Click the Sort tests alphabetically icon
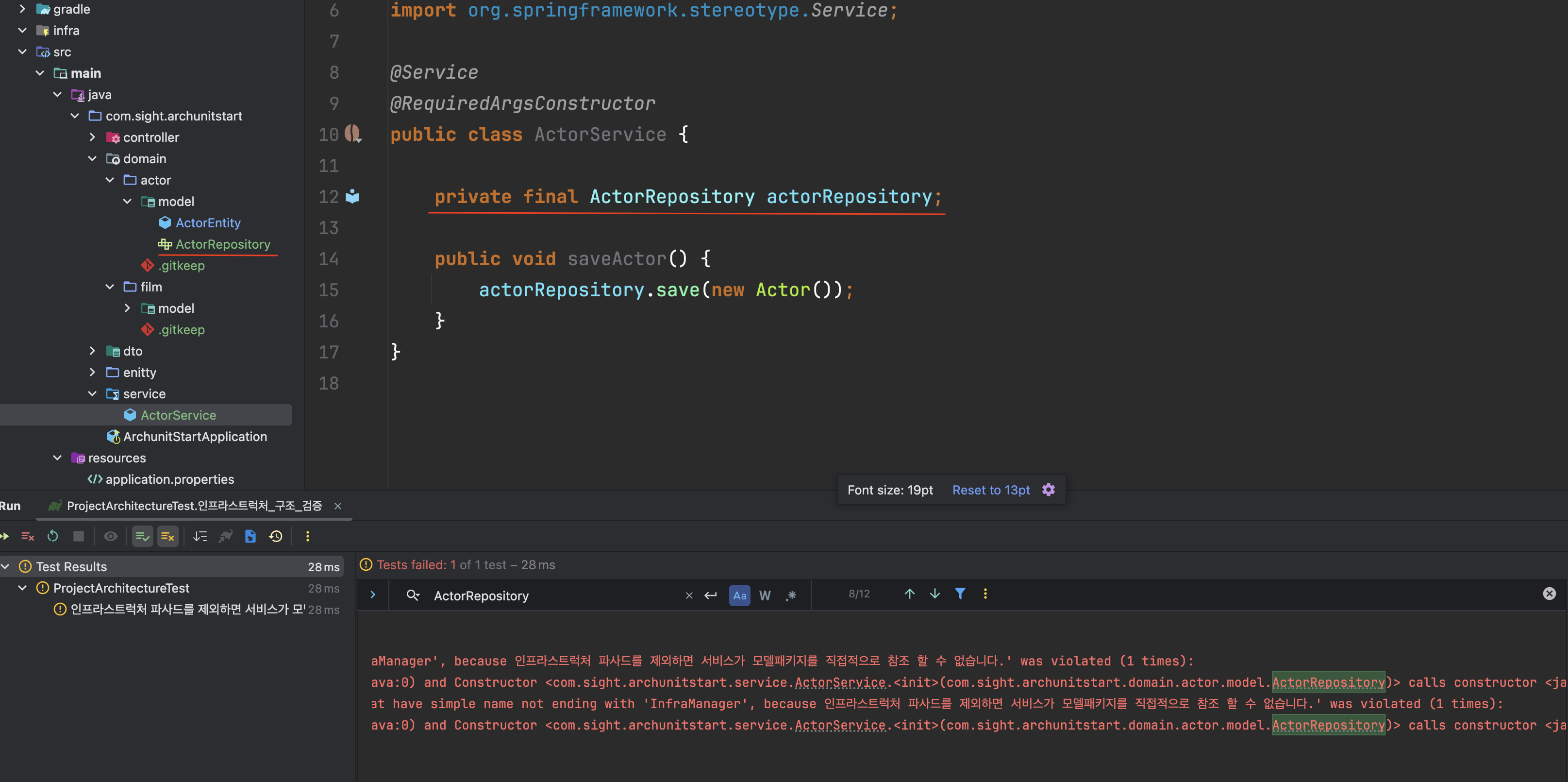1568x782 pixels. tap(200, 536)
